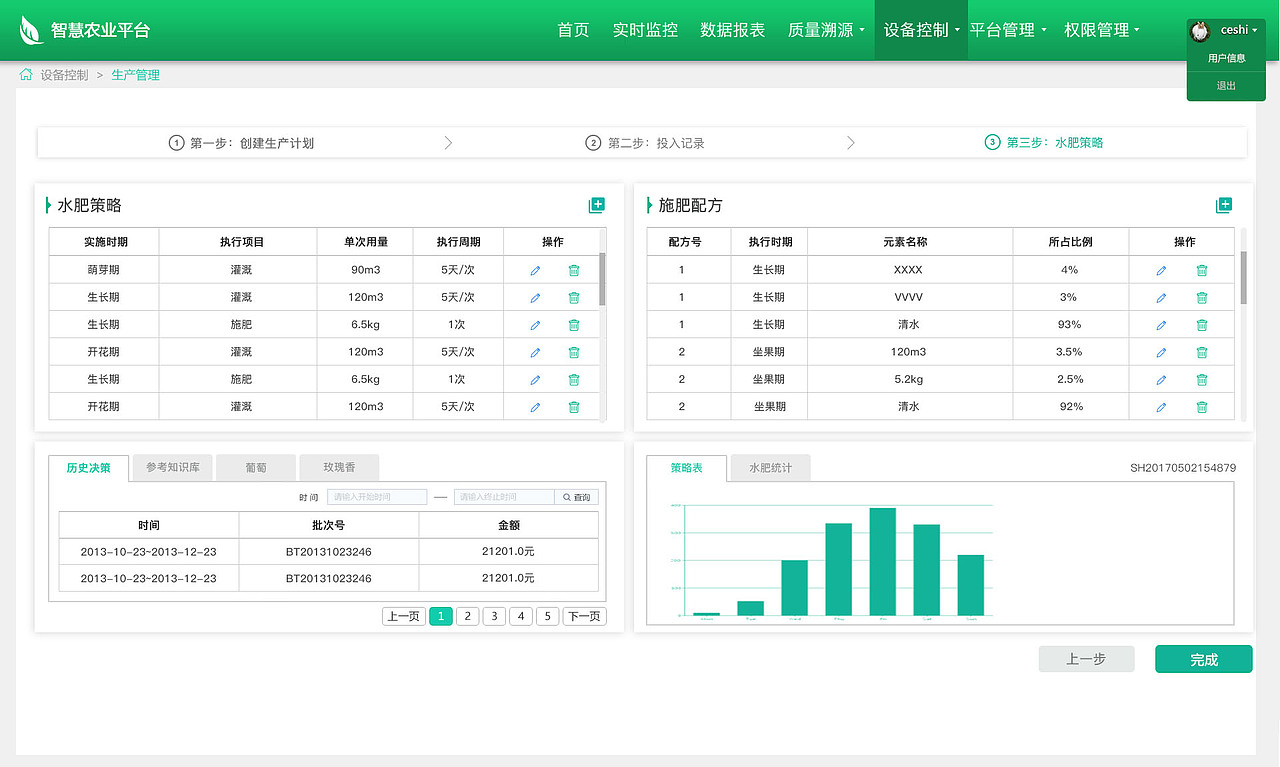
Task: Click the 水肥策略 table scrollbar thumb
Action: (x=602, y=278)
